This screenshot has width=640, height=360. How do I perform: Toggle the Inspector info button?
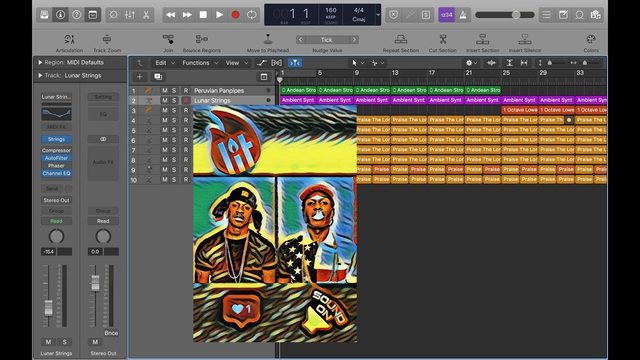click(60, 15)
